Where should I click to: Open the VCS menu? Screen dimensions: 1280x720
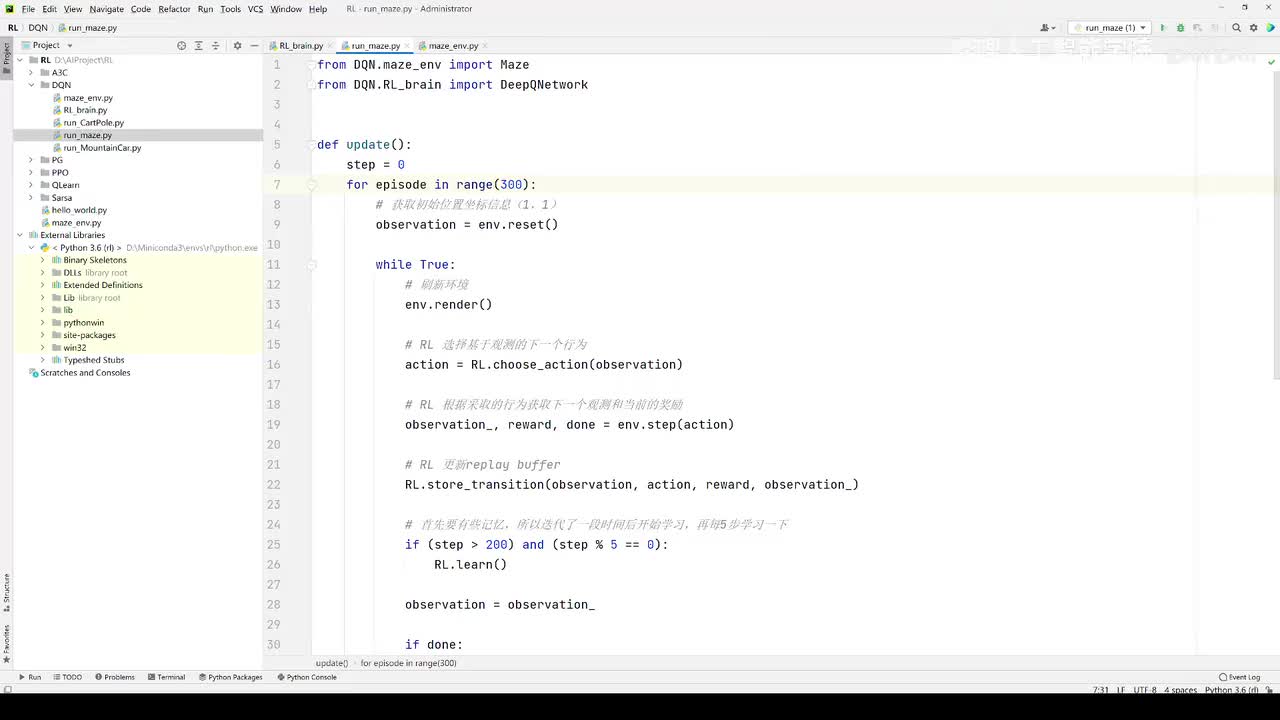pyautogui.click(x=255, y=9)
